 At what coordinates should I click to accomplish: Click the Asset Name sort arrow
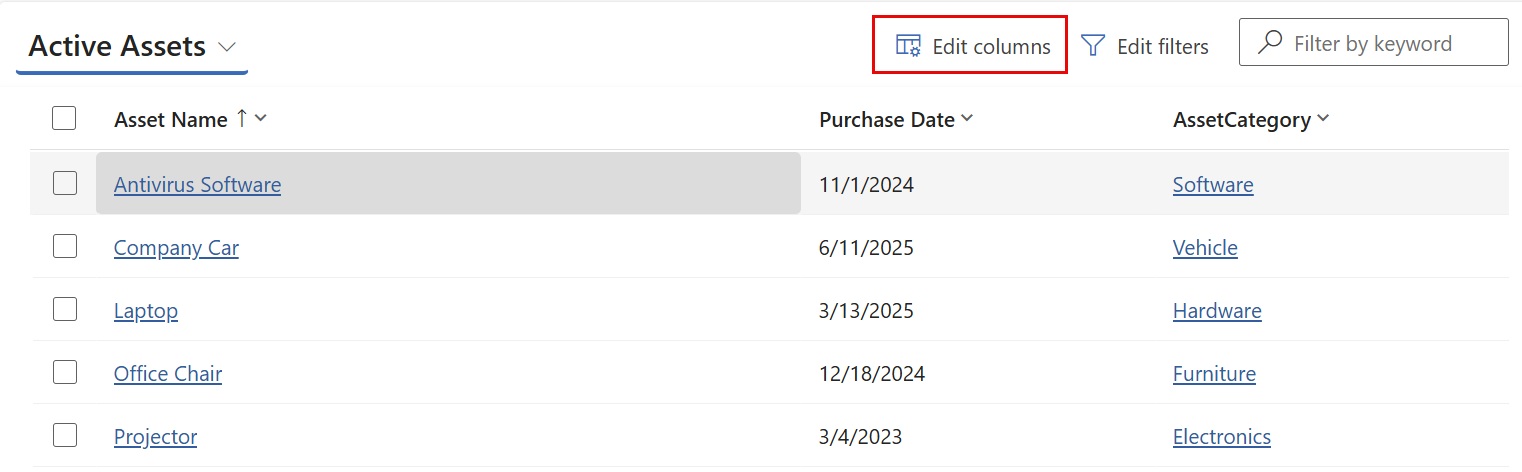(241, 118)
